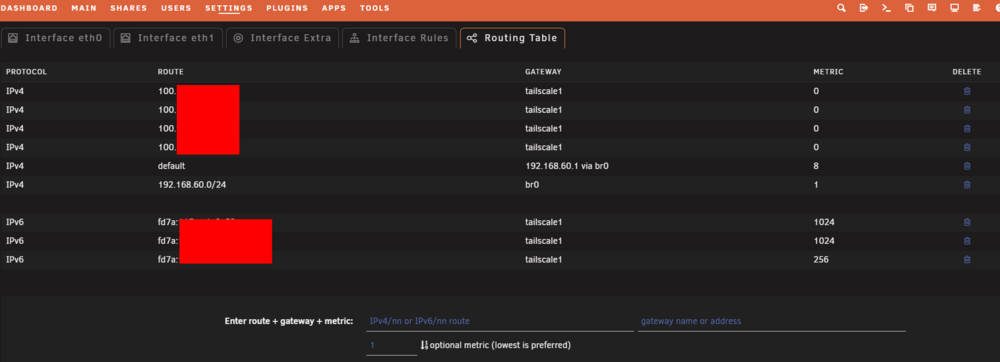Open the feedback speech bubble icon
Viewport: 1000px width, 362px height.
[932, 8]
